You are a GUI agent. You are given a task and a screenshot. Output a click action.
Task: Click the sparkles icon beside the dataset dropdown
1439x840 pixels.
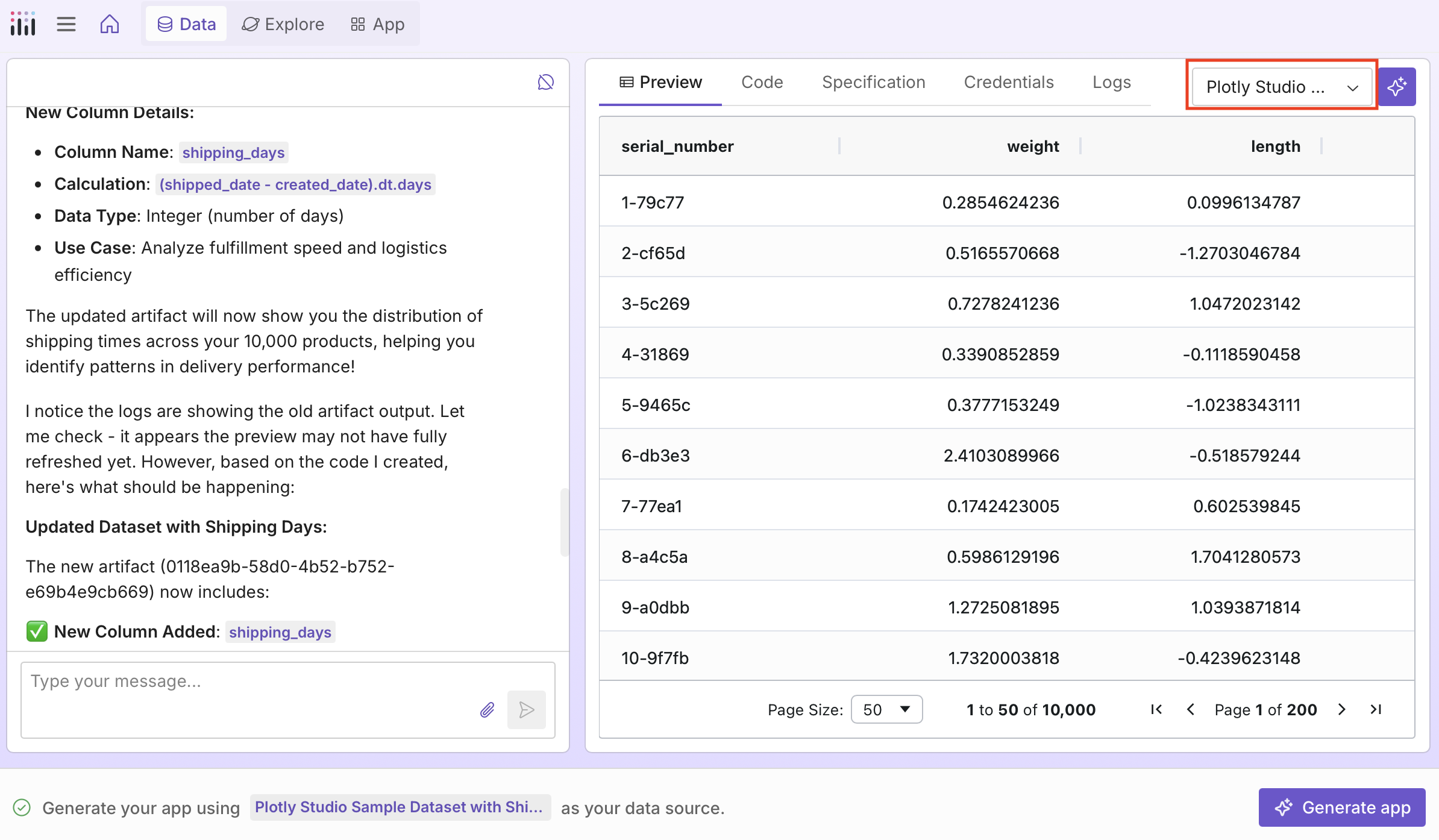tap(1397, 86)
